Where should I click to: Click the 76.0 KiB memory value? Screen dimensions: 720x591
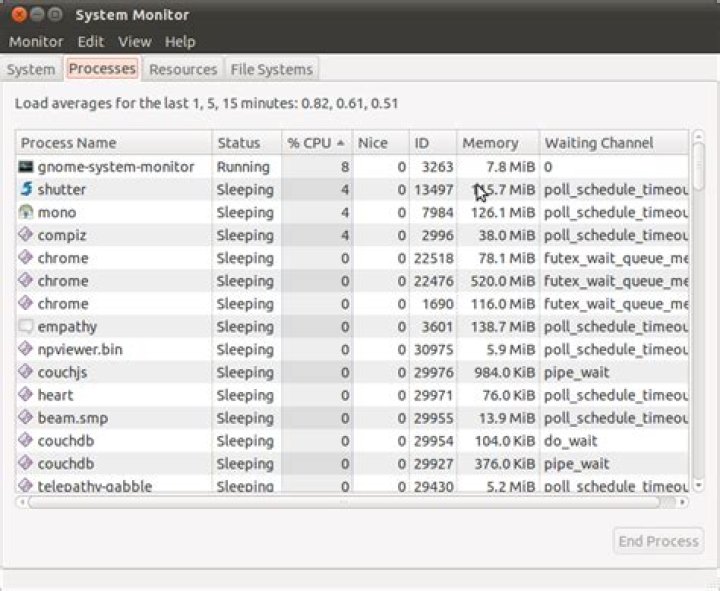point(509,395)
